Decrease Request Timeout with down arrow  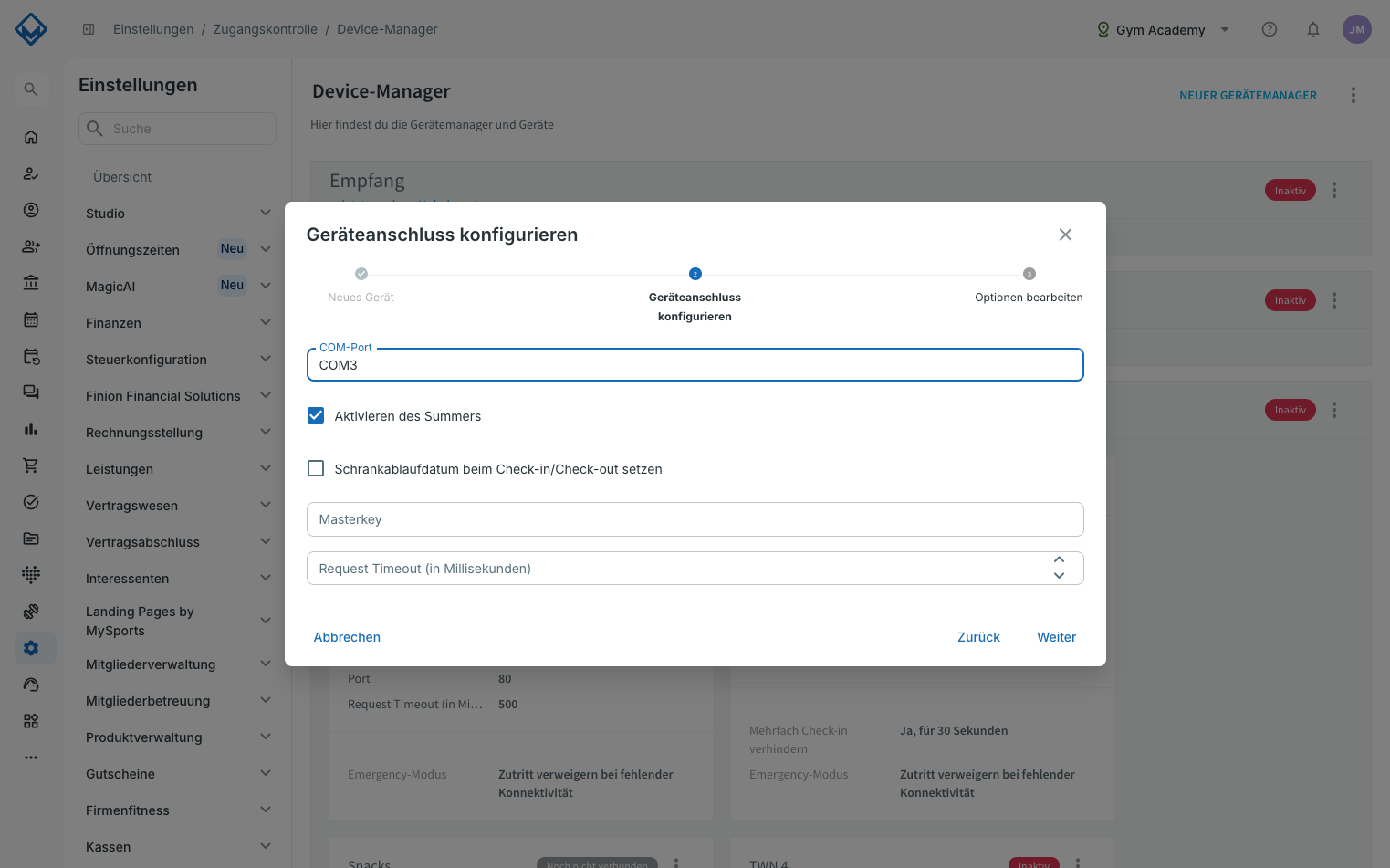(1059, 576)
